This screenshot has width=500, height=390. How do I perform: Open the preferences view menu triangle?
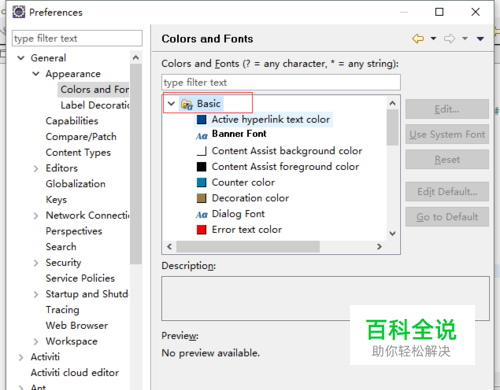point(480,39)
